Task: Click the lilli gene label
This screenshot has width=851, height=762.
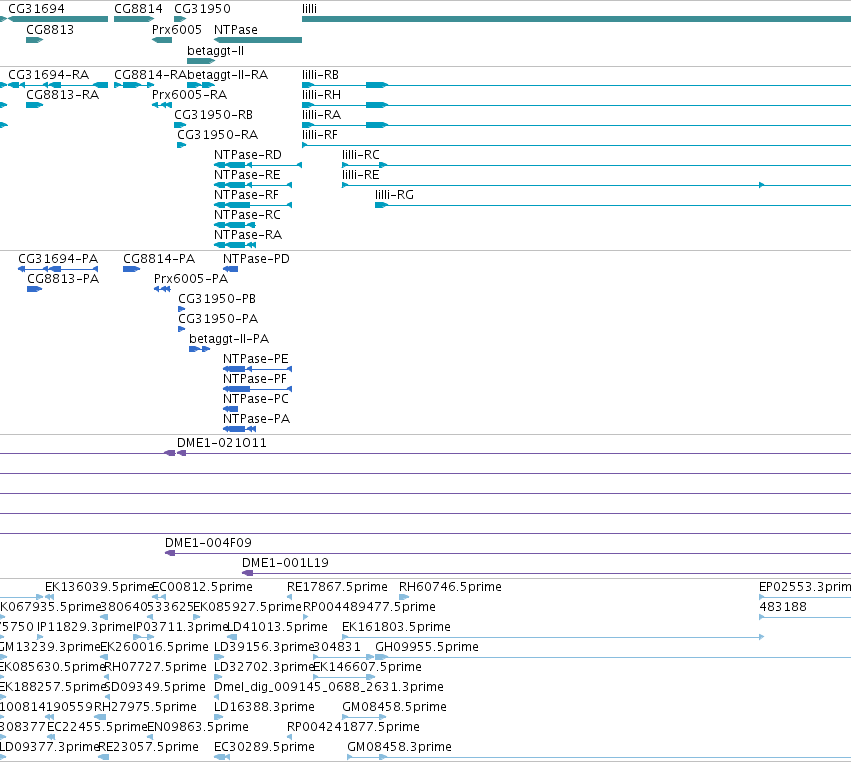Action: point(309,9)
